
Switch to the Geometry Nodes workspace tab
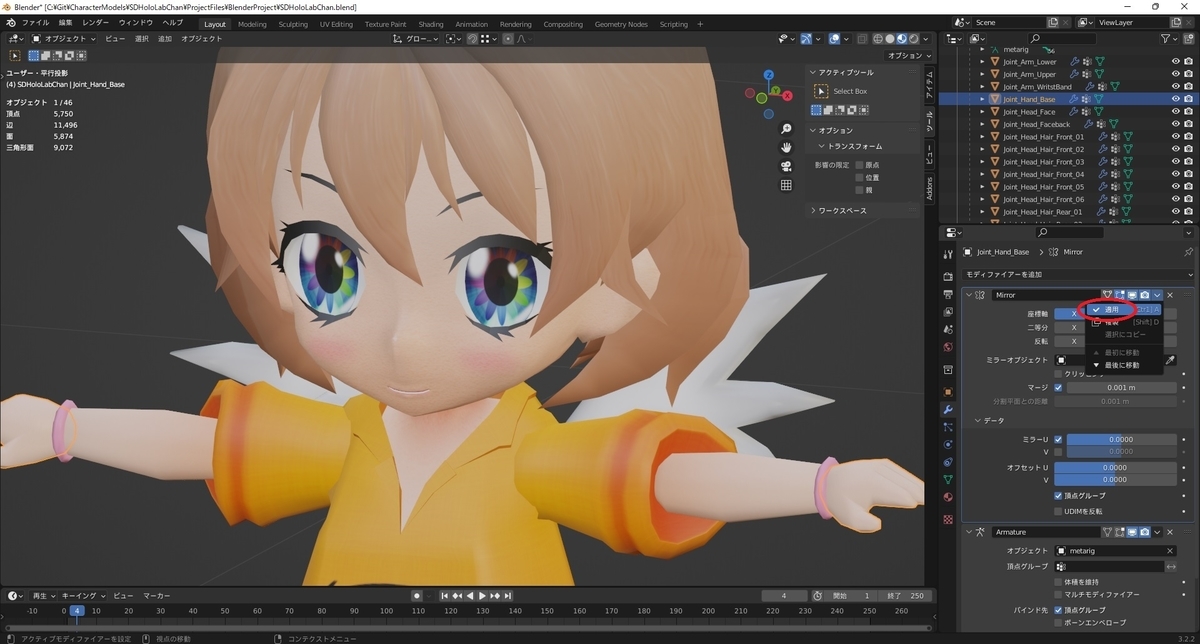[621, 24]
